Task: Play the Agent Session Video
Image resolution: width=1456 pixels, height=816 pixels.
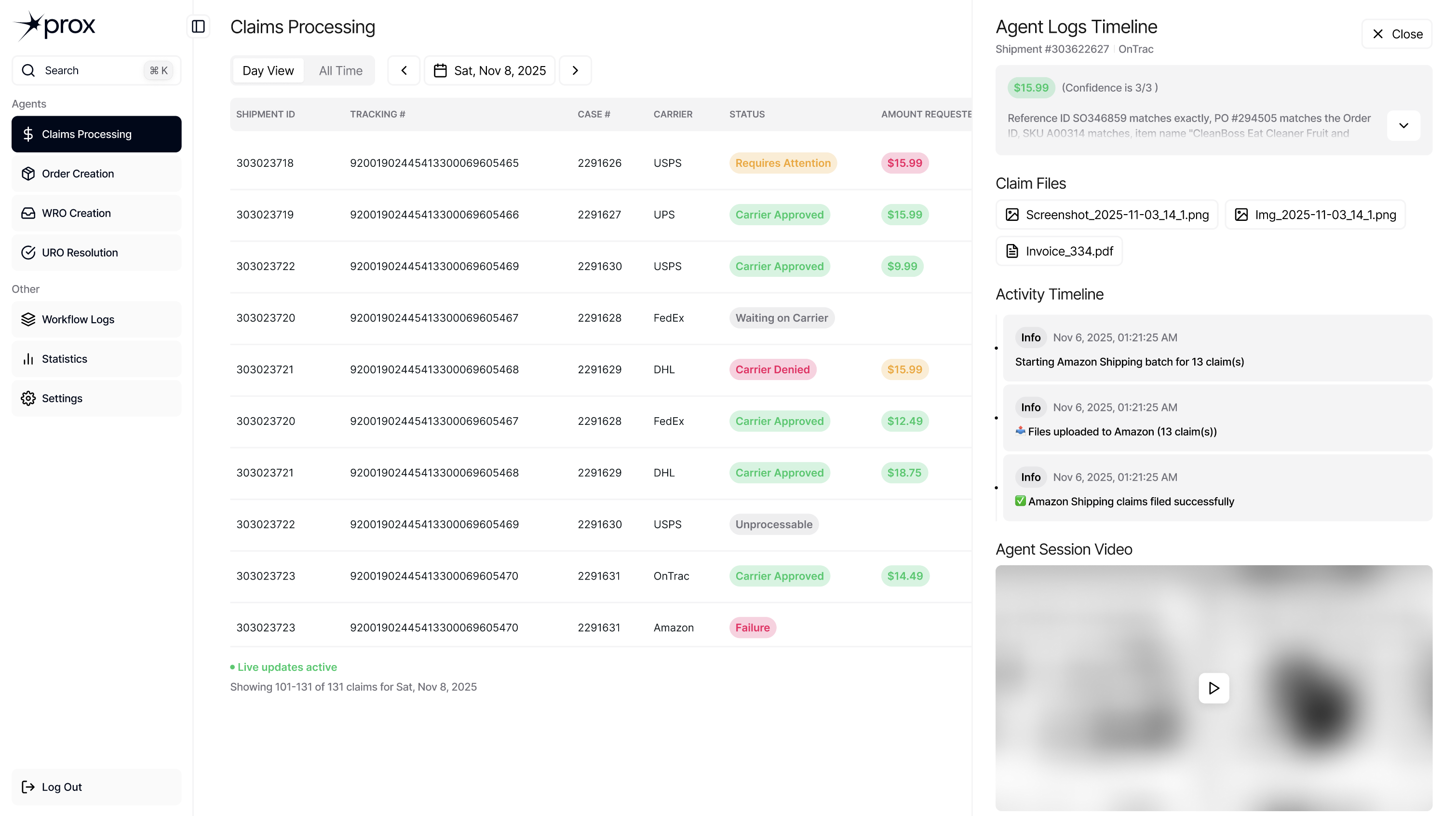Action: (1213, 688)
